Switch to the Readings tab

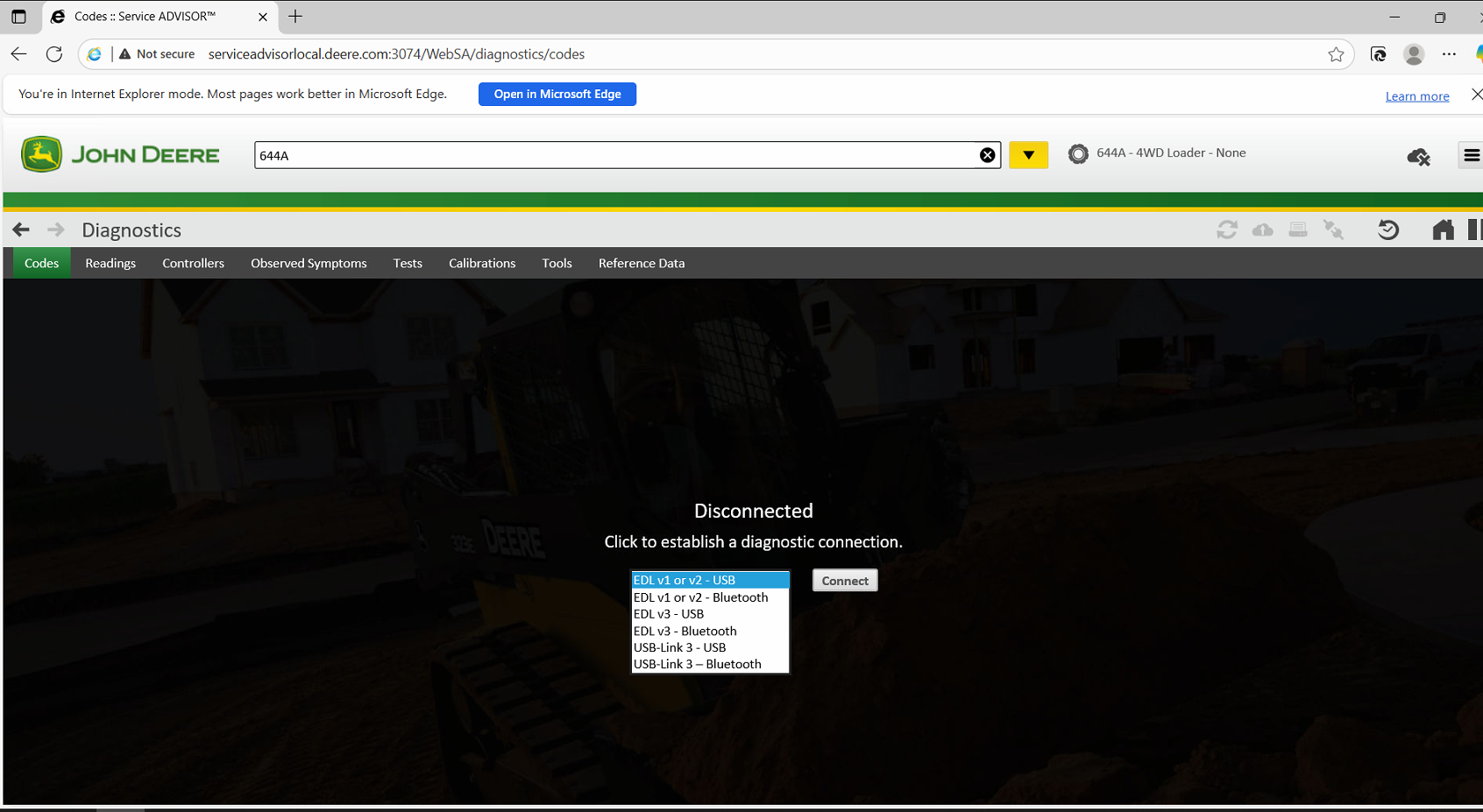[110, 263]
